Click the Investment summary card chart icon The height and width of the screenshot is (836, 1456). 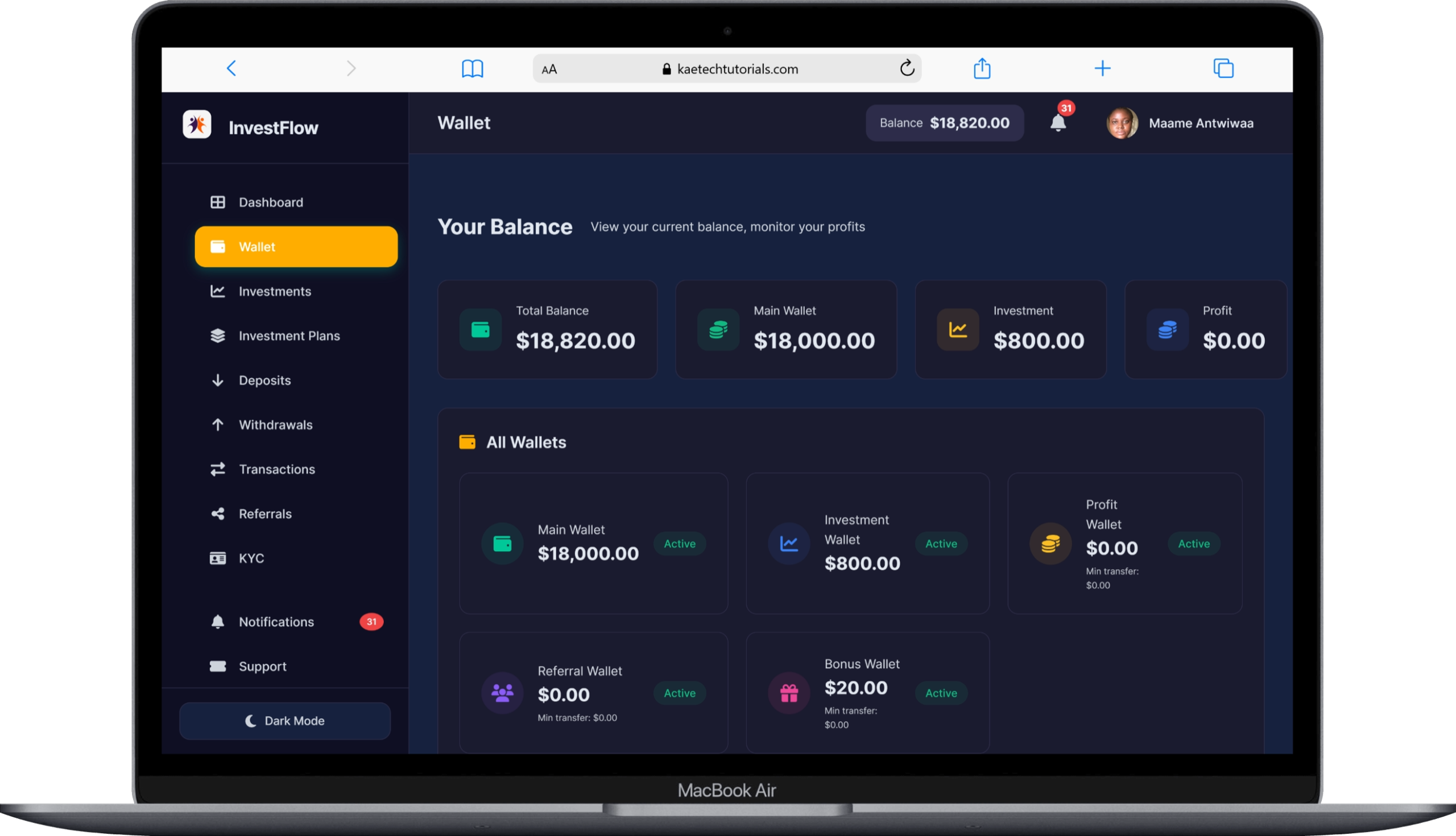958,330
